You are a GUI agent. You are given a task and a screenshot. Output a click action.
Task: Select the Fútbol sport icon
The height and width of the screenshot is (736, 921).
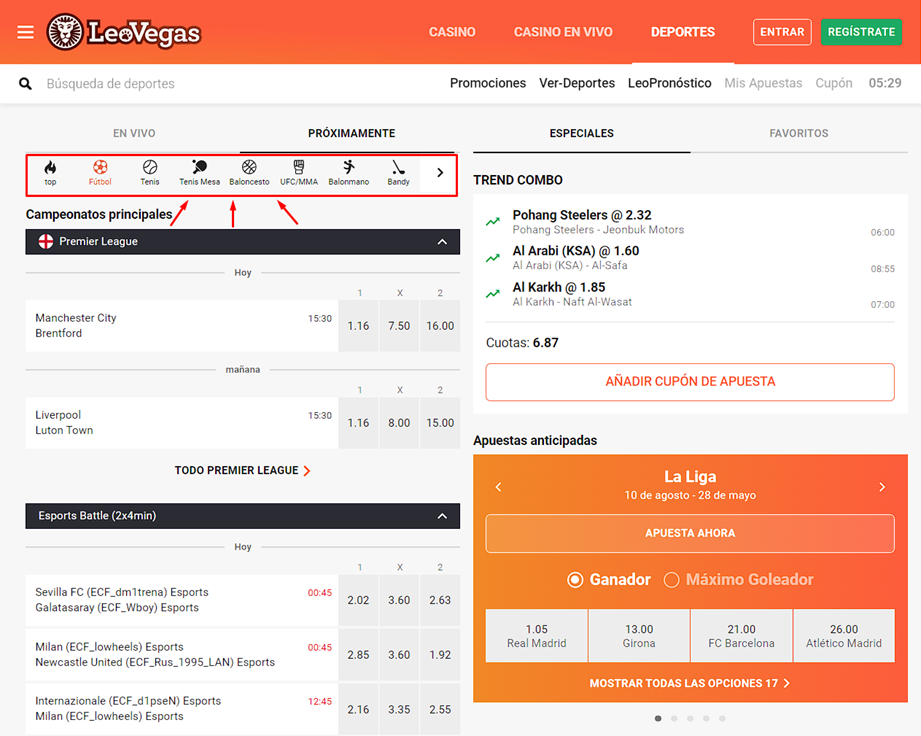tap(100, 173)
